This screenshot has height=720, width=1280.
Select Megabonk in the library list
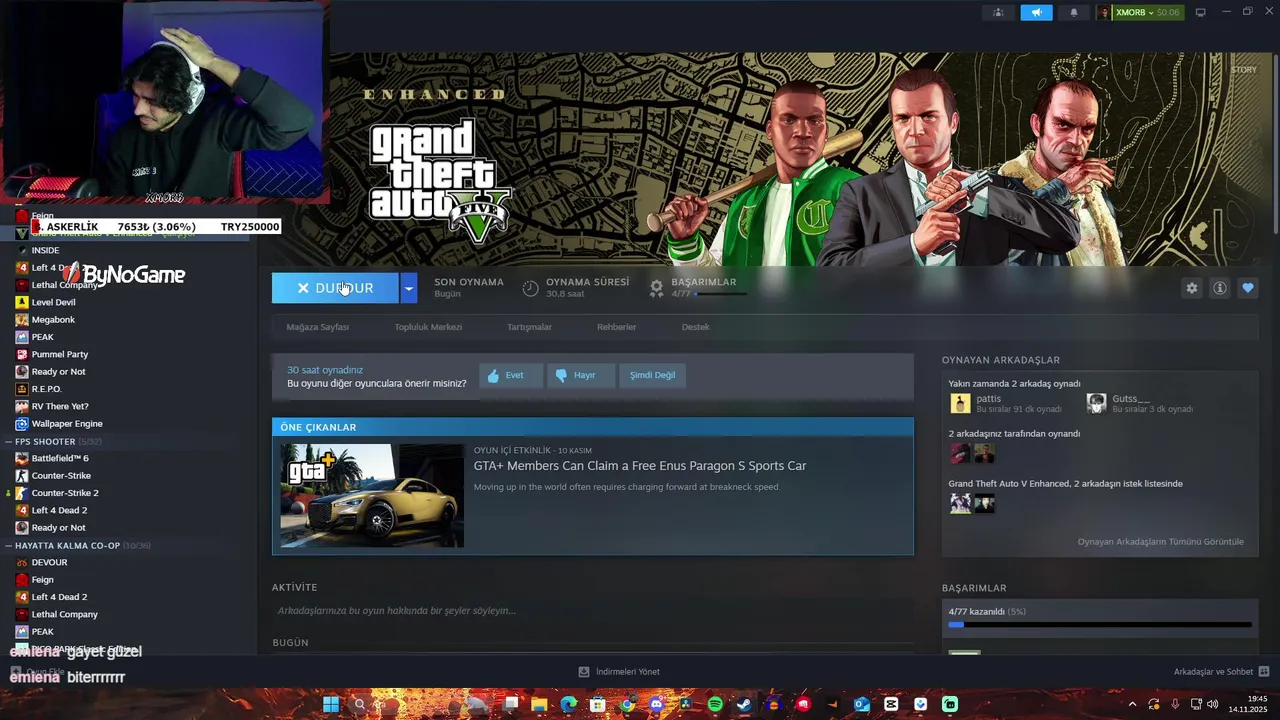[x=53, y=320]
